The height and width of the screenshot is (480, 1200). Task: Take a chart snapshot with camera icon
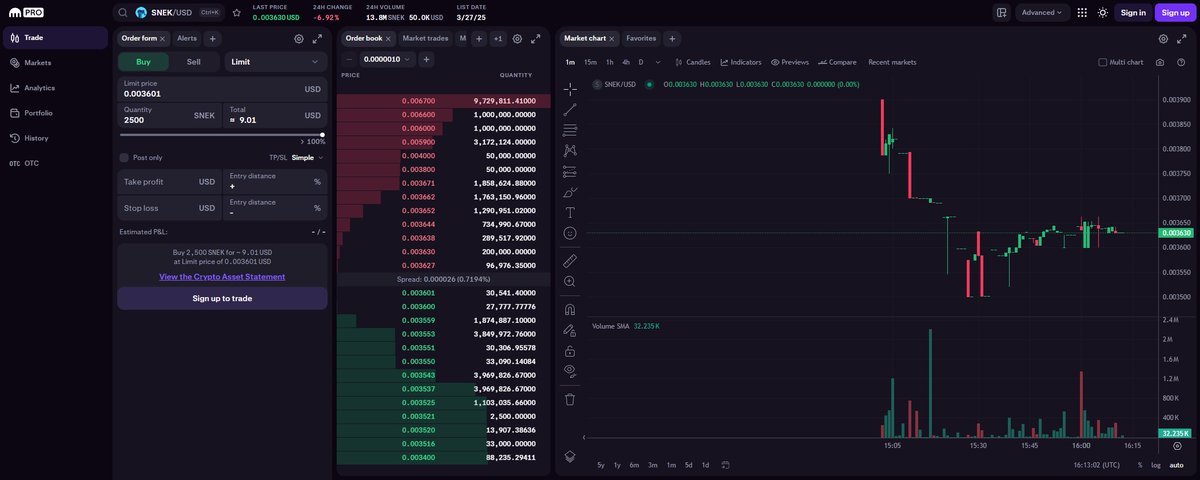point(1159,62)
